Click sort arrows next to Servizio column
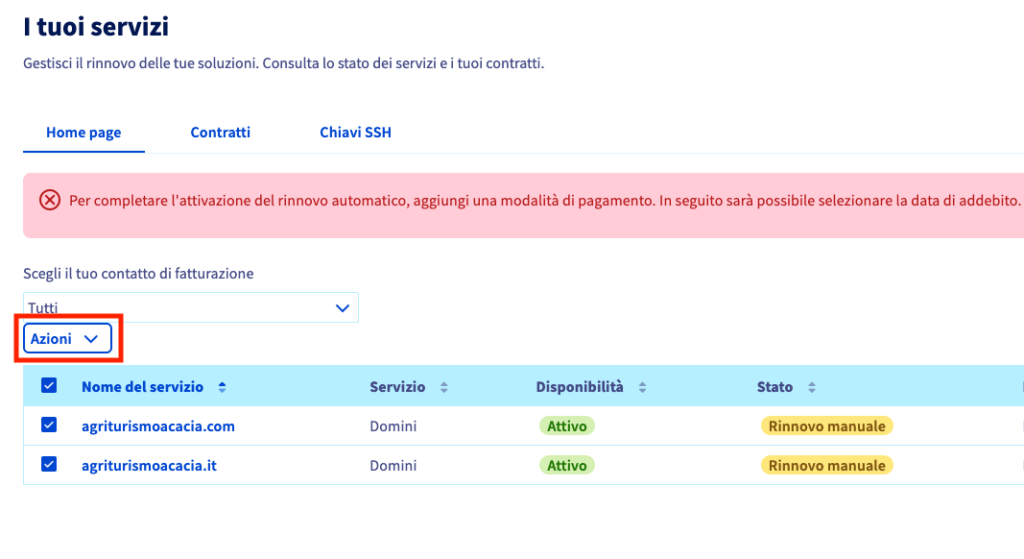The image size is (1024, 559). click(x=444, y=387)
